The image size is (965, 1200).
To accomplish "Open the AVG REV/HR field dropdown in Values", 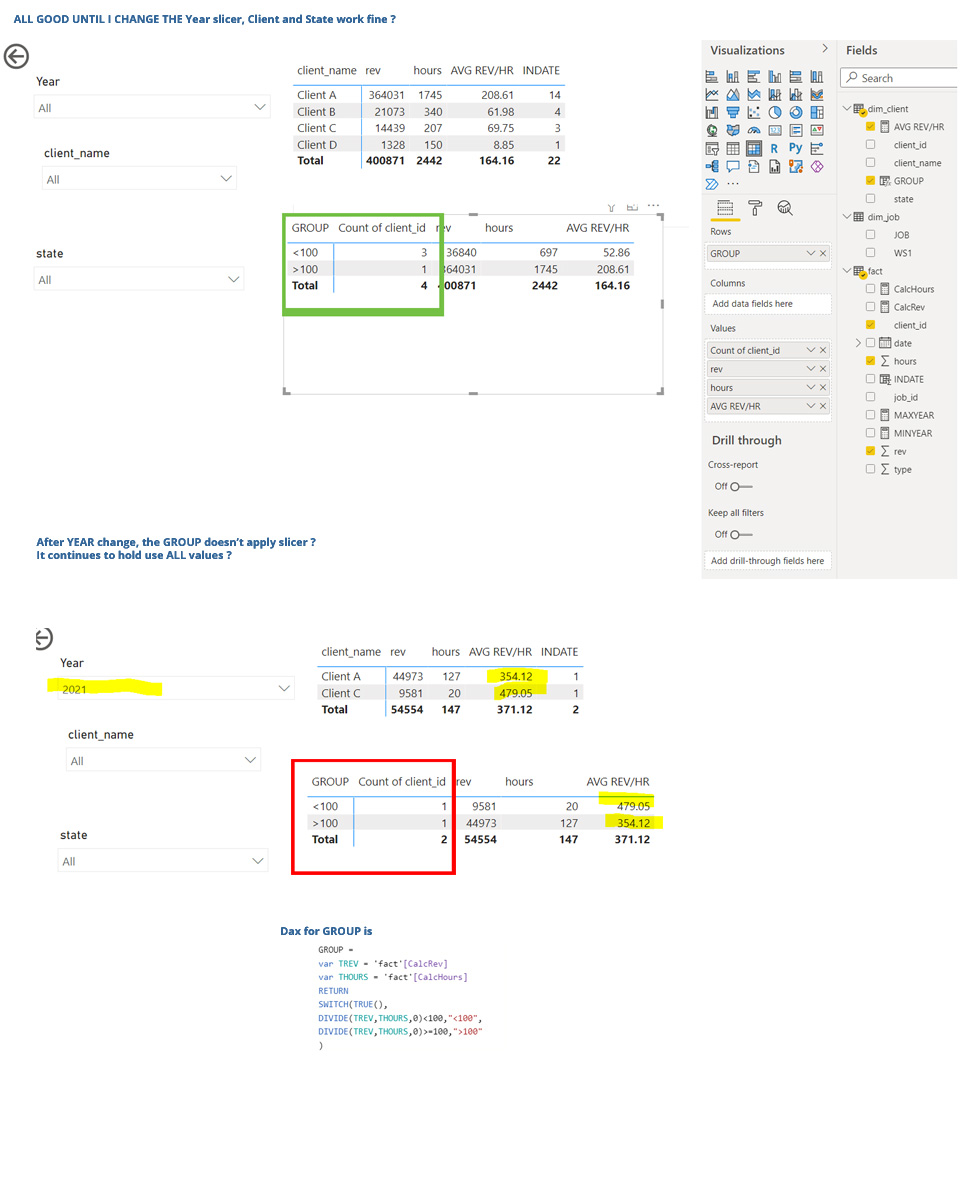I will 812,406.
